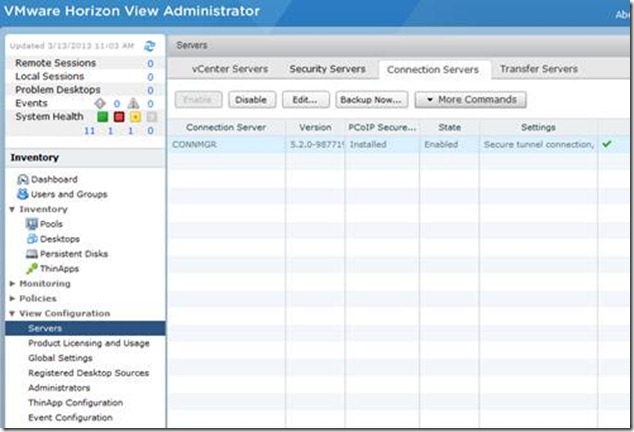Open Users and Groups
This screenshot has height=432, width=634.
click(x=69, y=194)
